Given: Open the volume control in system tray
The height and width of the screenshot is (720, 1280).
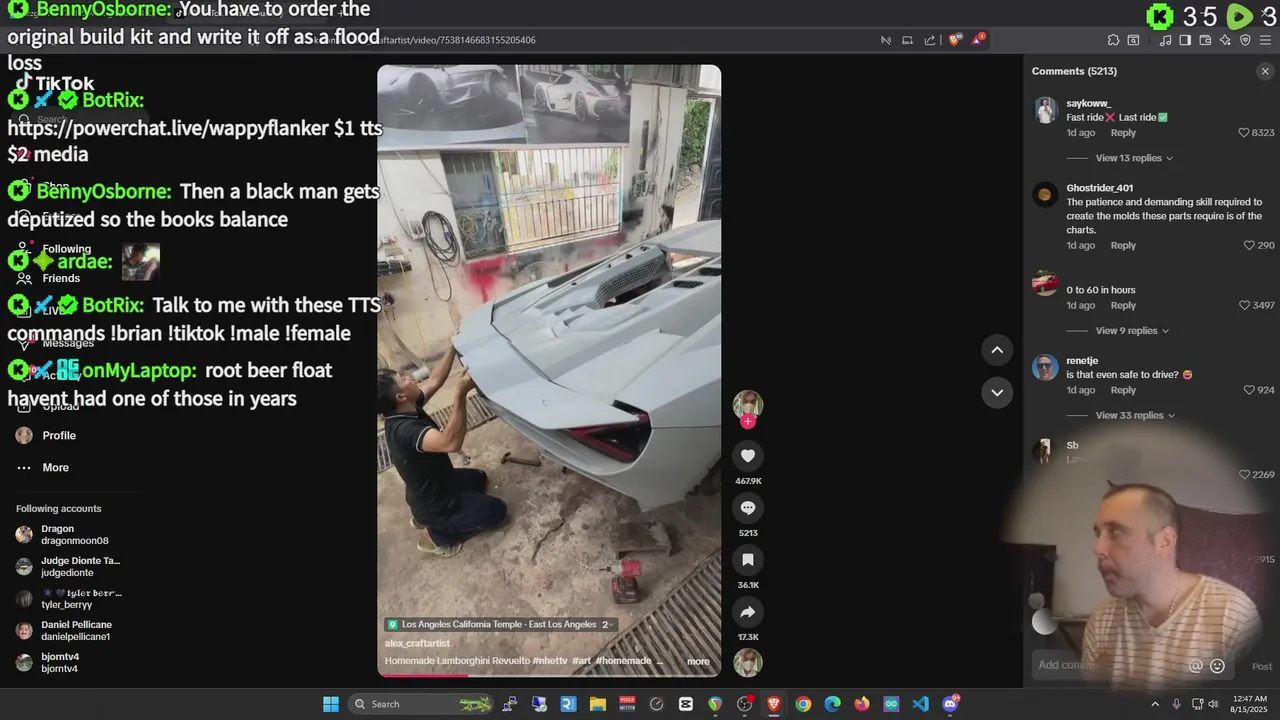Looking at the screenshot, I should click(1214, 704).
